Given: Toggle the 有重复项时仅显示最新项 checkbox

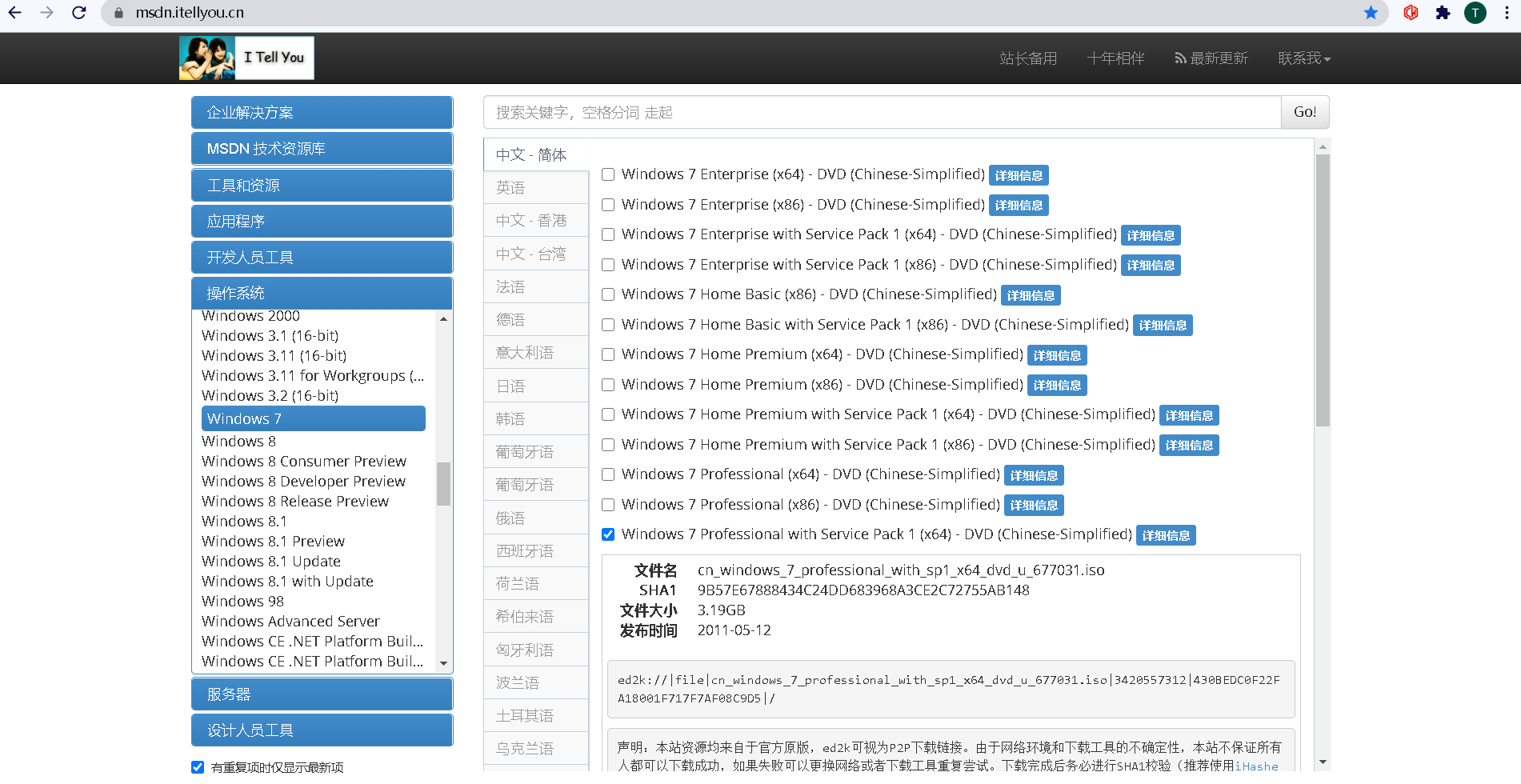Looking at the screenshot, I should [198, 767].
